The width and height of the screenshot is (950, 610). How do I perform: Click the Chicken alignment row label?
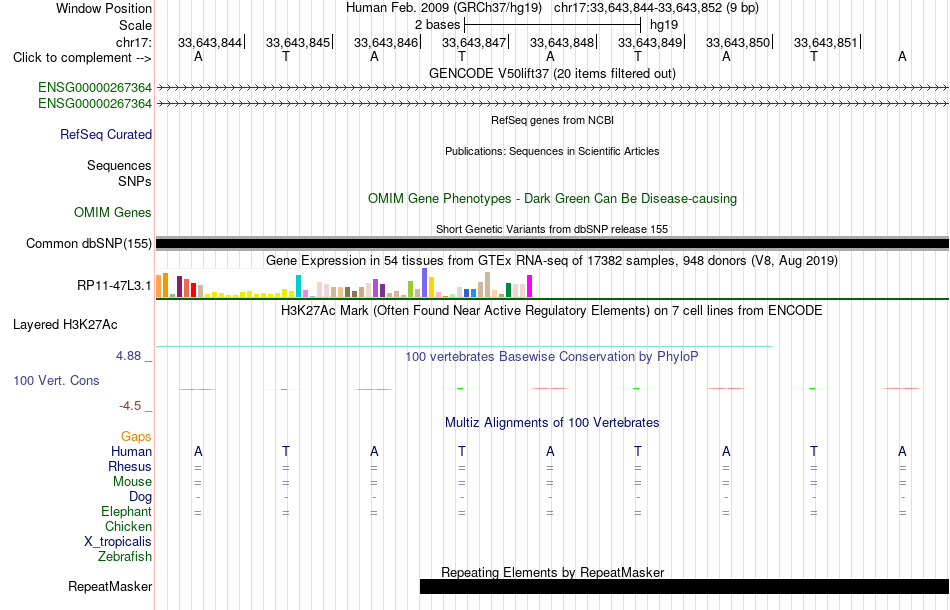pos(128,526)
